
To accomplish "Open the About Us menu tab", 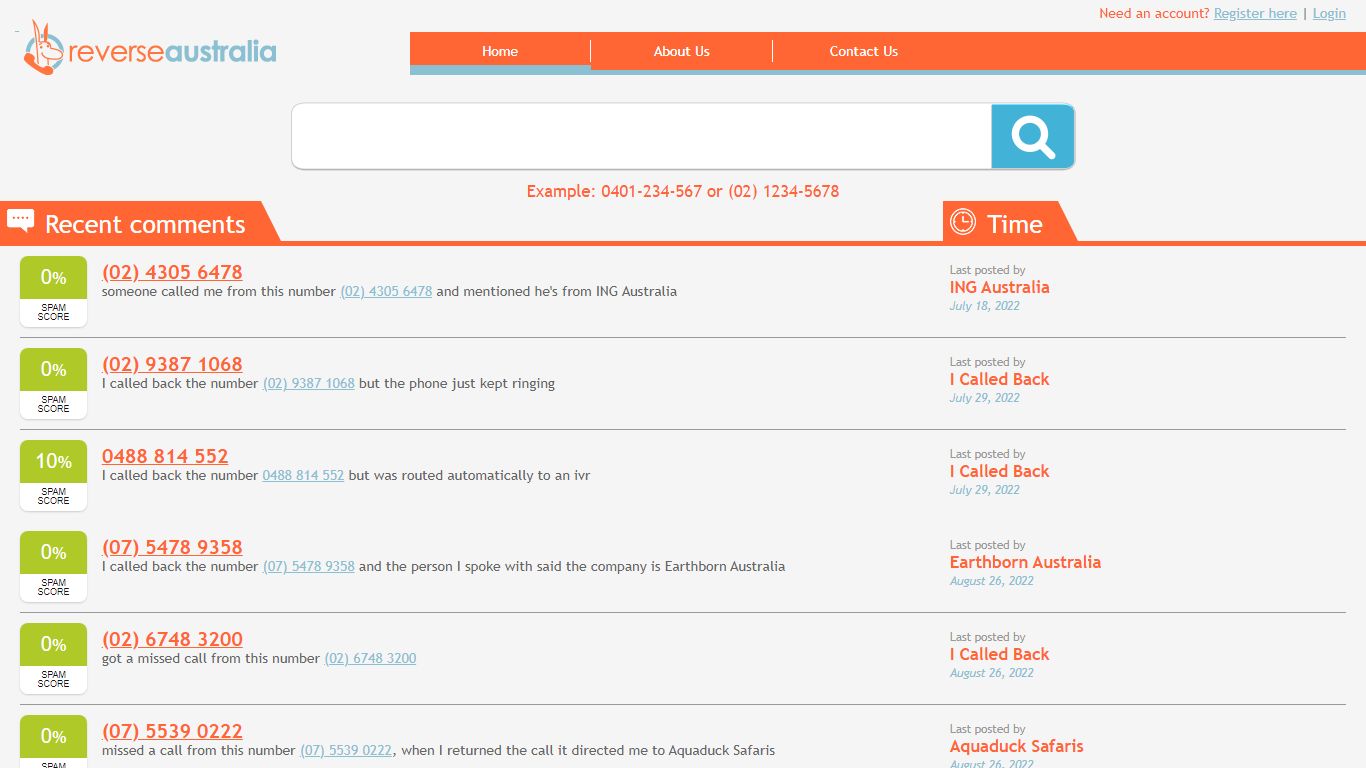I will pos(682,51).
